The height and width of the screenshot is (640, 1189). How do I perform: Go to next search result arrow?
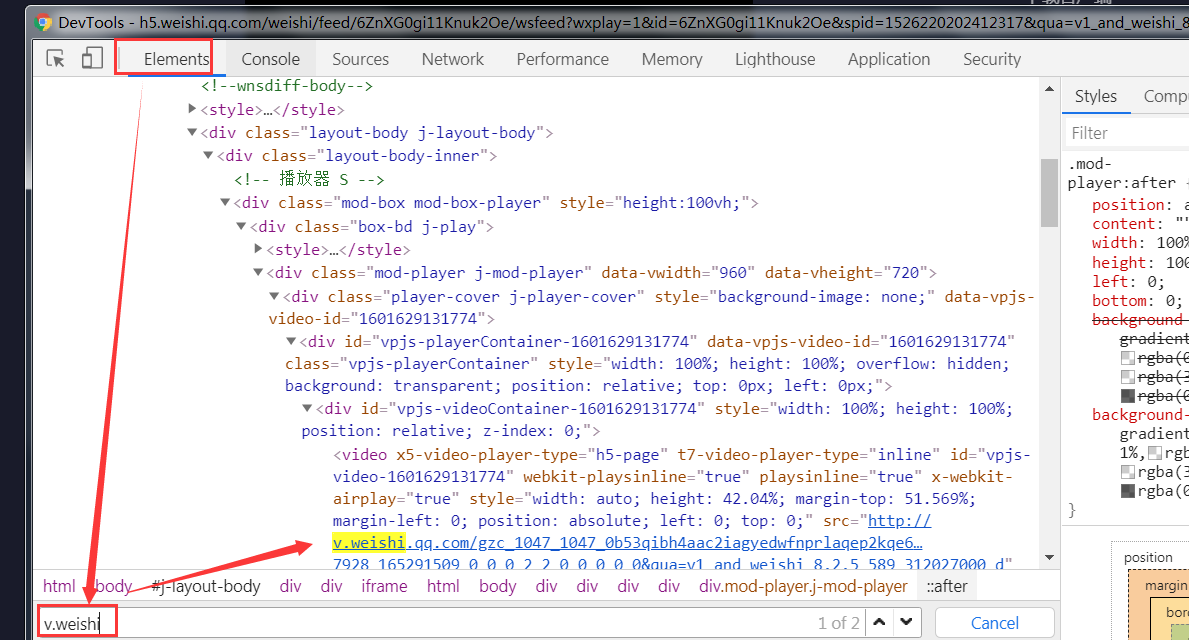click(907, 623)
